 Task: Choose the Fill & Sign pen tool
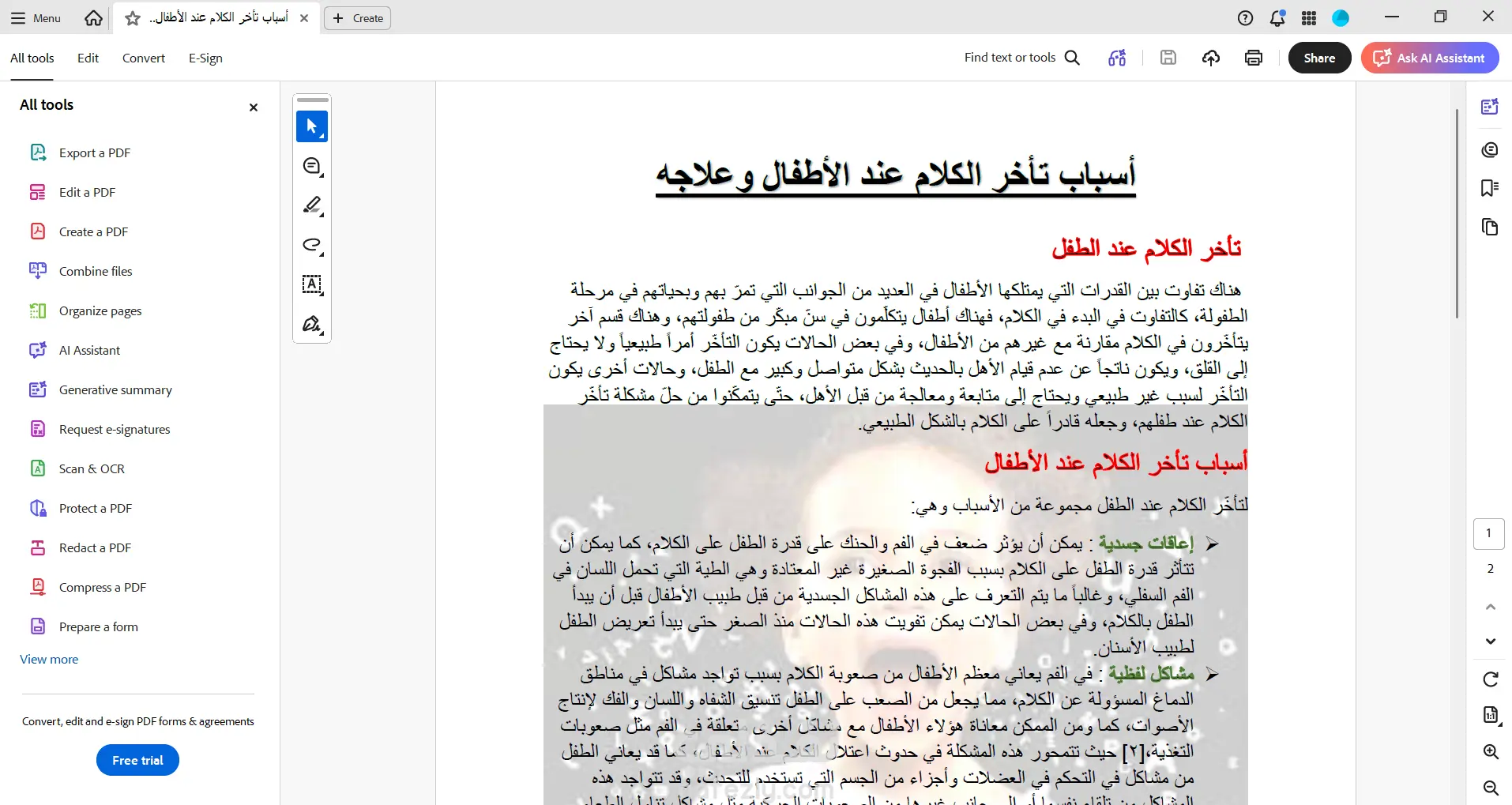pyautogui.click(x=312, y=324)
